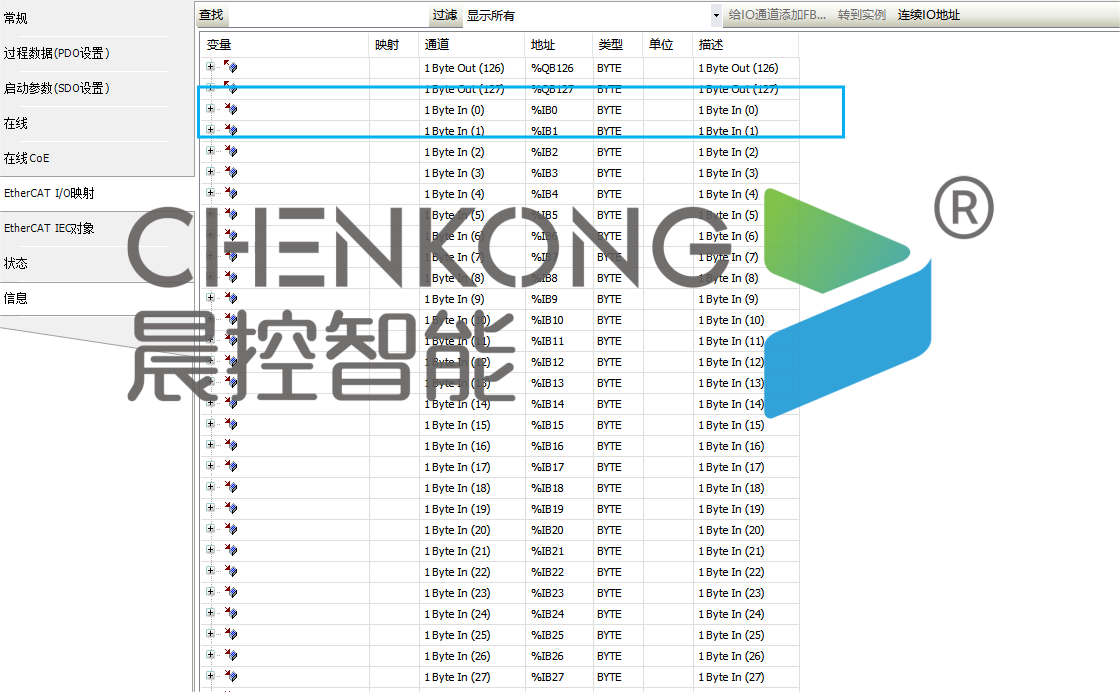Click the channel icon for 1 Byte In (25)

pos(231,634)
